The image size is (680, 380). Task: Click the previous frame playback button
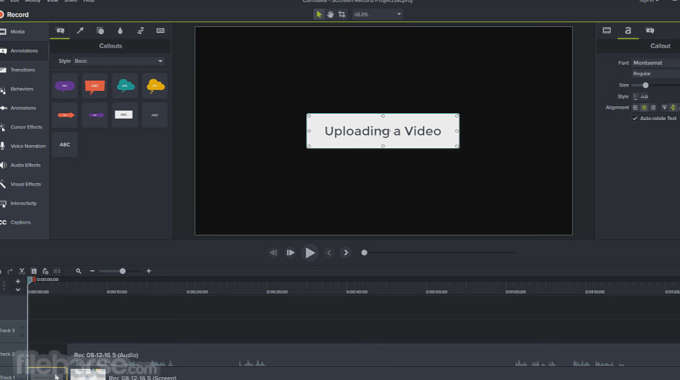tap(273, 252)
